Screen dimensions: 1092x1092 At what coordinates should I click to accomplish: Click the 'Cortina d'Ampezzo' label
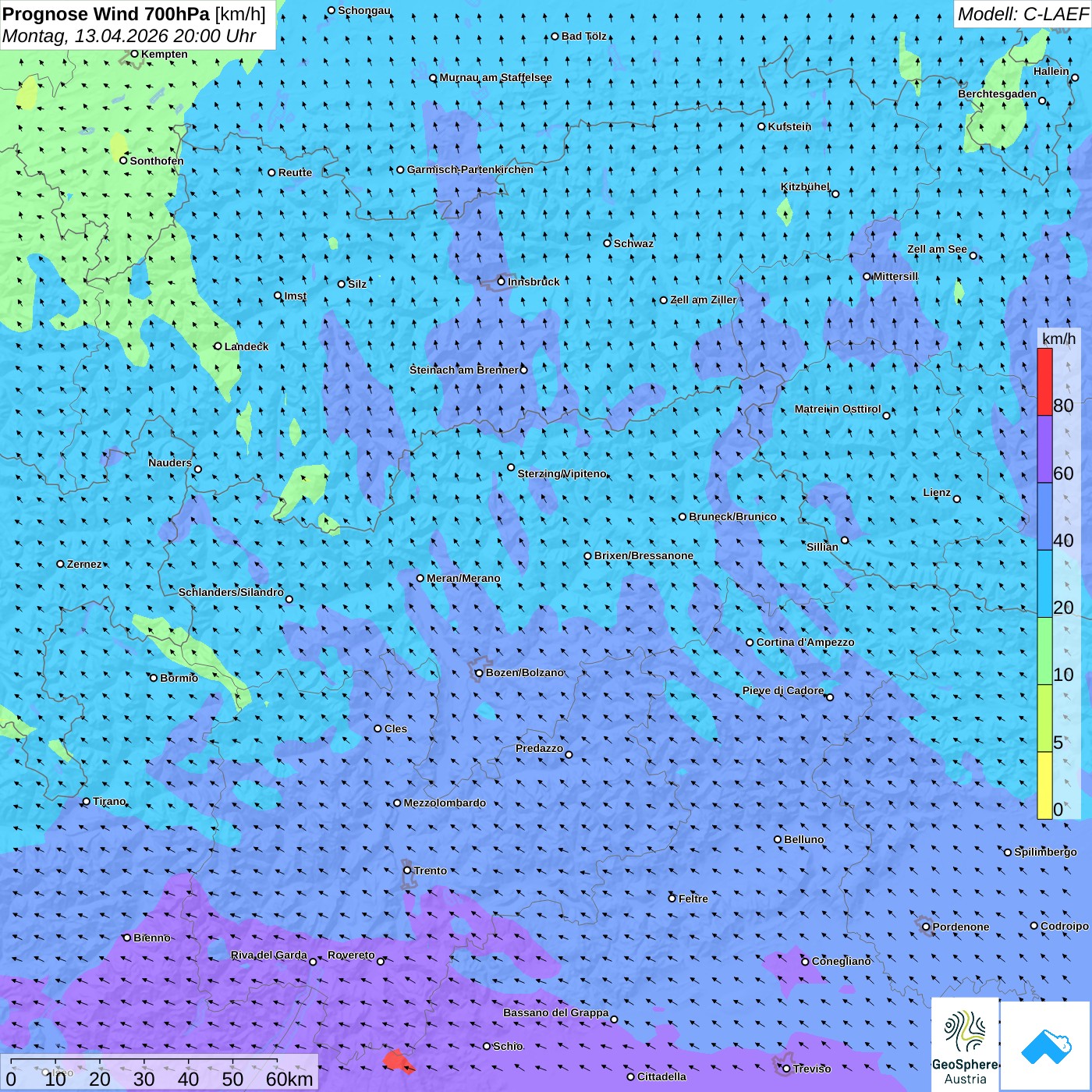pos(805,642)
